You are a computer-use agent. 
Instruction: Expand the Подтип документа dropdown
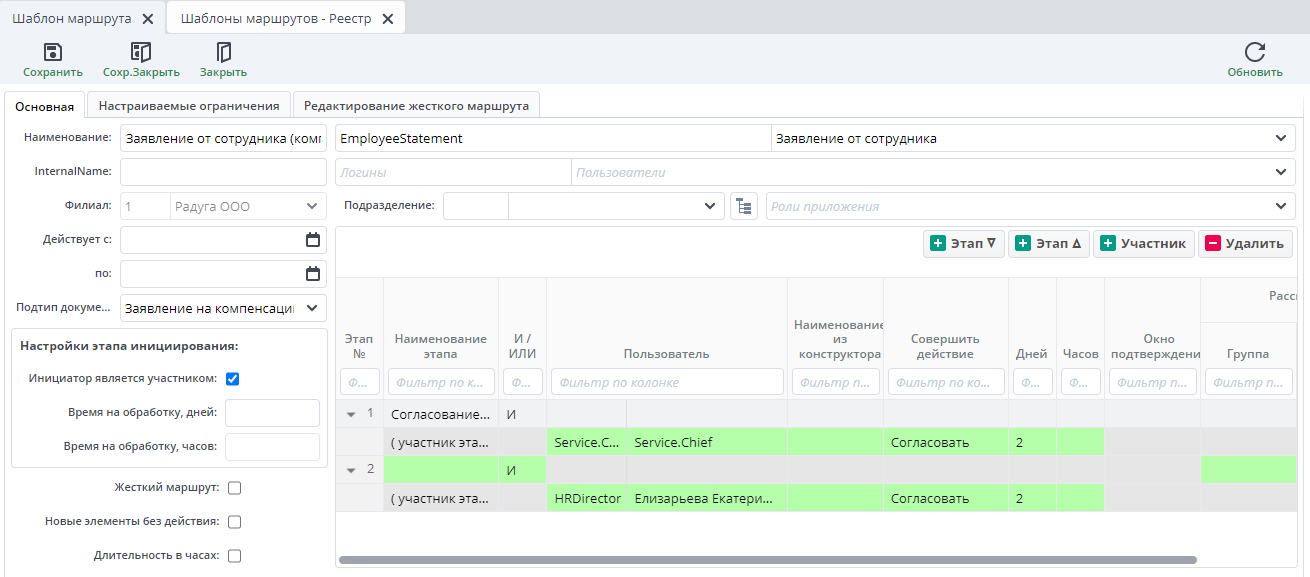point(312,308)
